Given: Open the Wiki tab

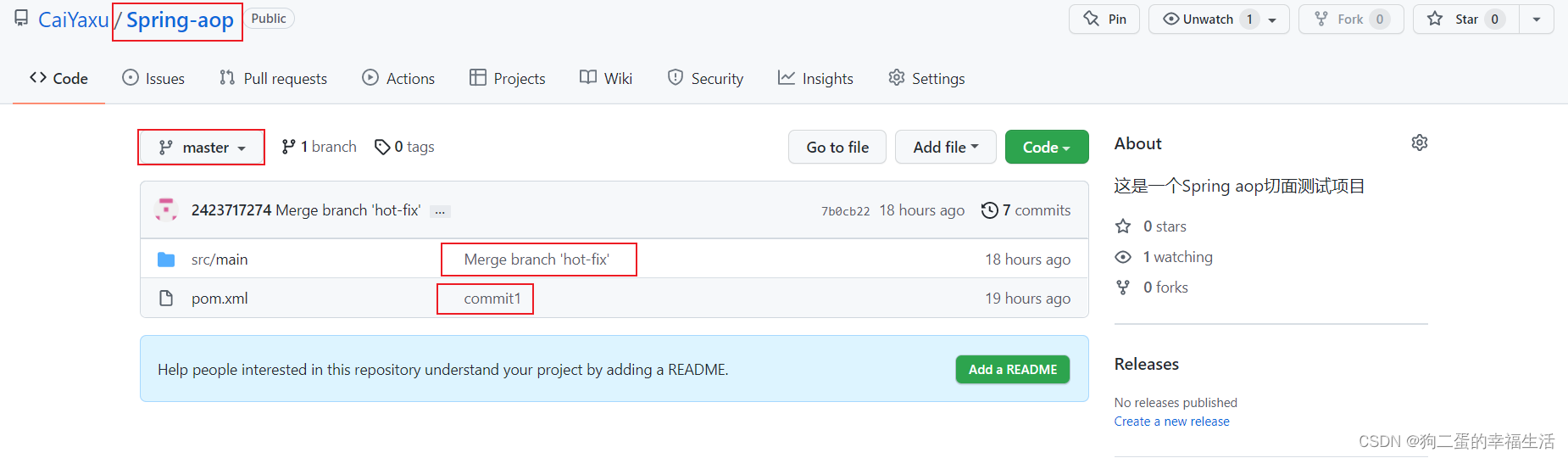Looking at the screenshot, I should [x=606, y=78].
